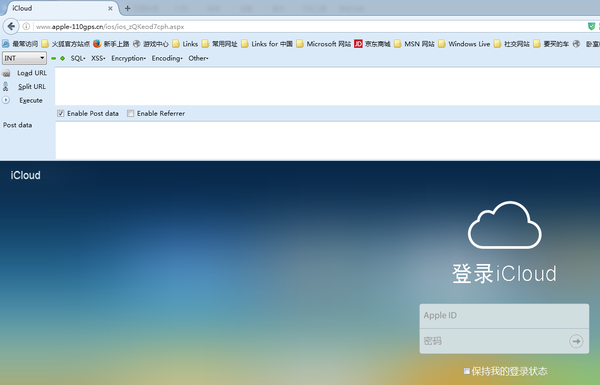Click Load URL in HackBar
The width and height of the screenshot is (600, 385).
[32, 73]
